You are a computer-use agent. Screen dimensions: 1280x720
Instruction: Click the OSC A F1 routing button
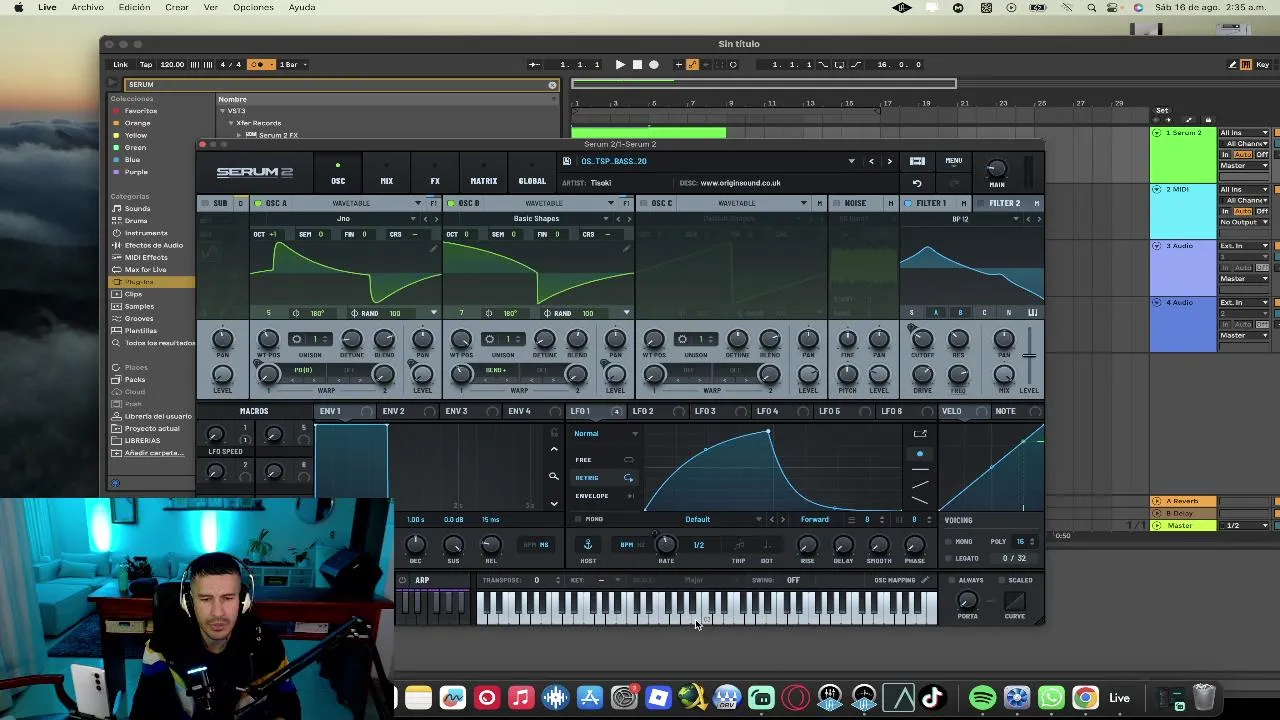coord(433,203)
